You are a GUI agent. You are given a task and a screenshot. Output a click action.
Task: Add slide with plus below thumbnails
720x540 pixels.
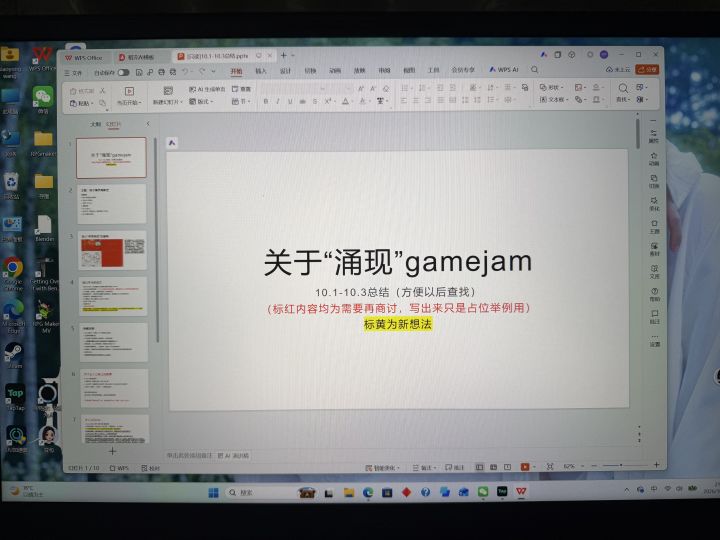click(112, 451)
